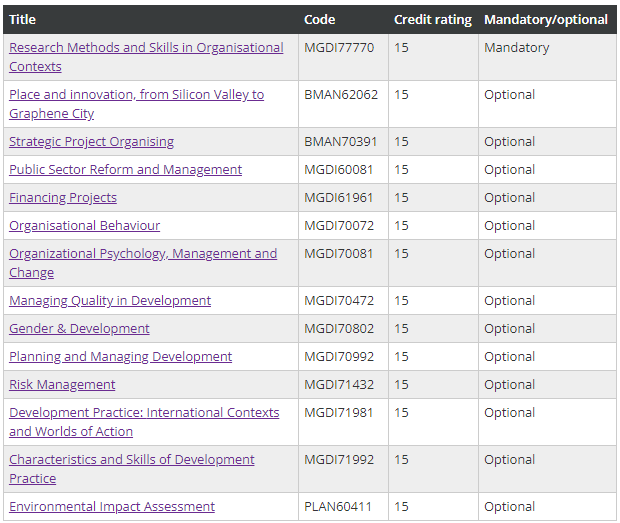This screenshot has width=620, height=523.
Task: Open Public Sector Reform and Management
Action: (x=125, y=170)
